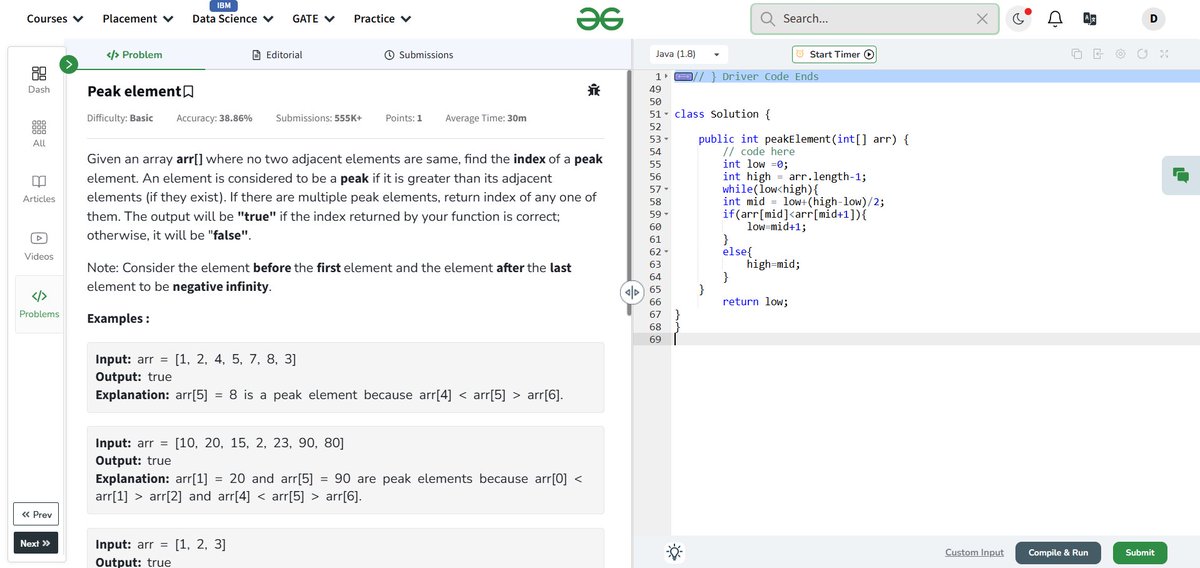
Task: Click the panel divider resize handle
Action: coord(632,292)
